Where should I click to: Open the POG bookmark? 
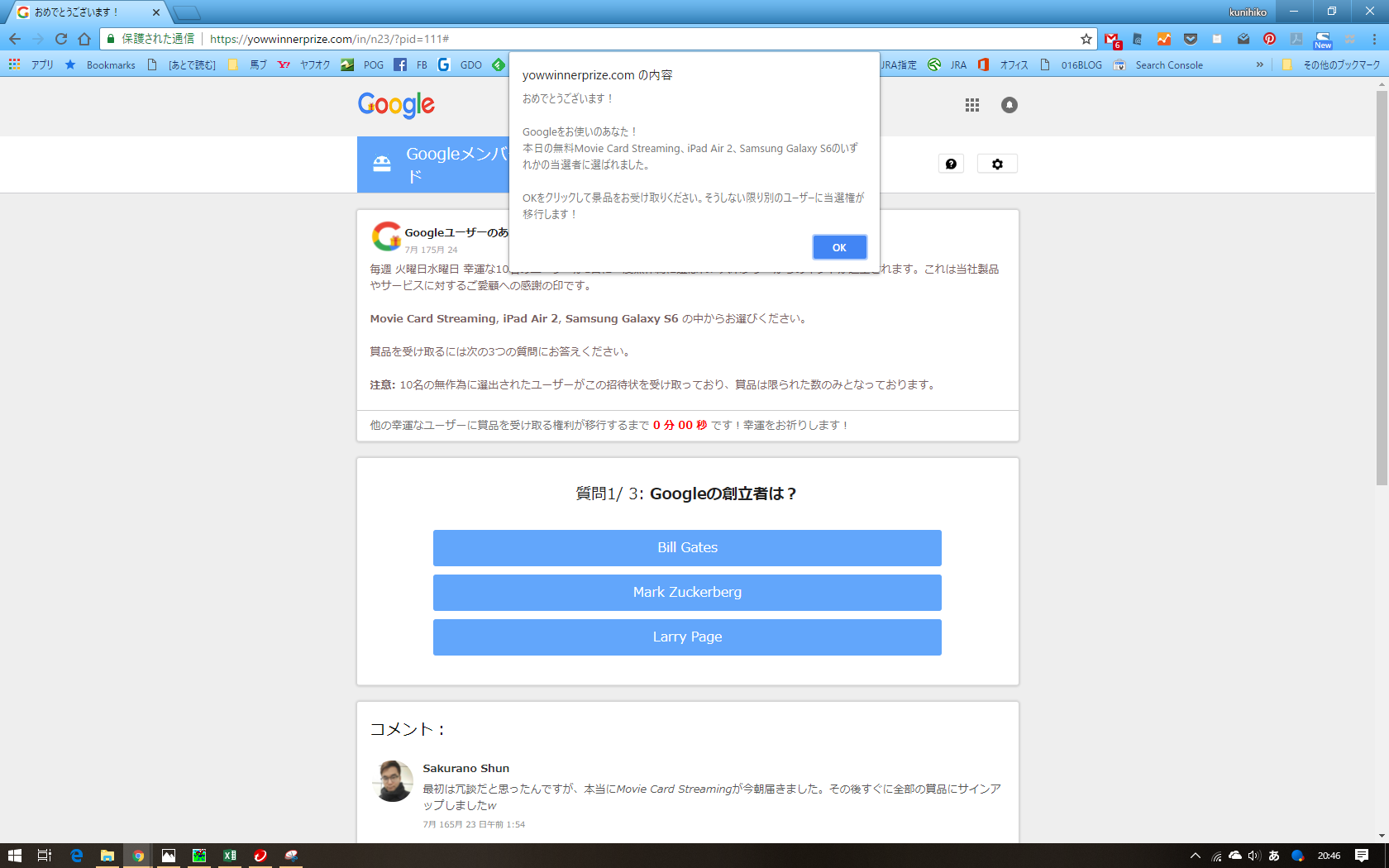[x=362, y=64]
